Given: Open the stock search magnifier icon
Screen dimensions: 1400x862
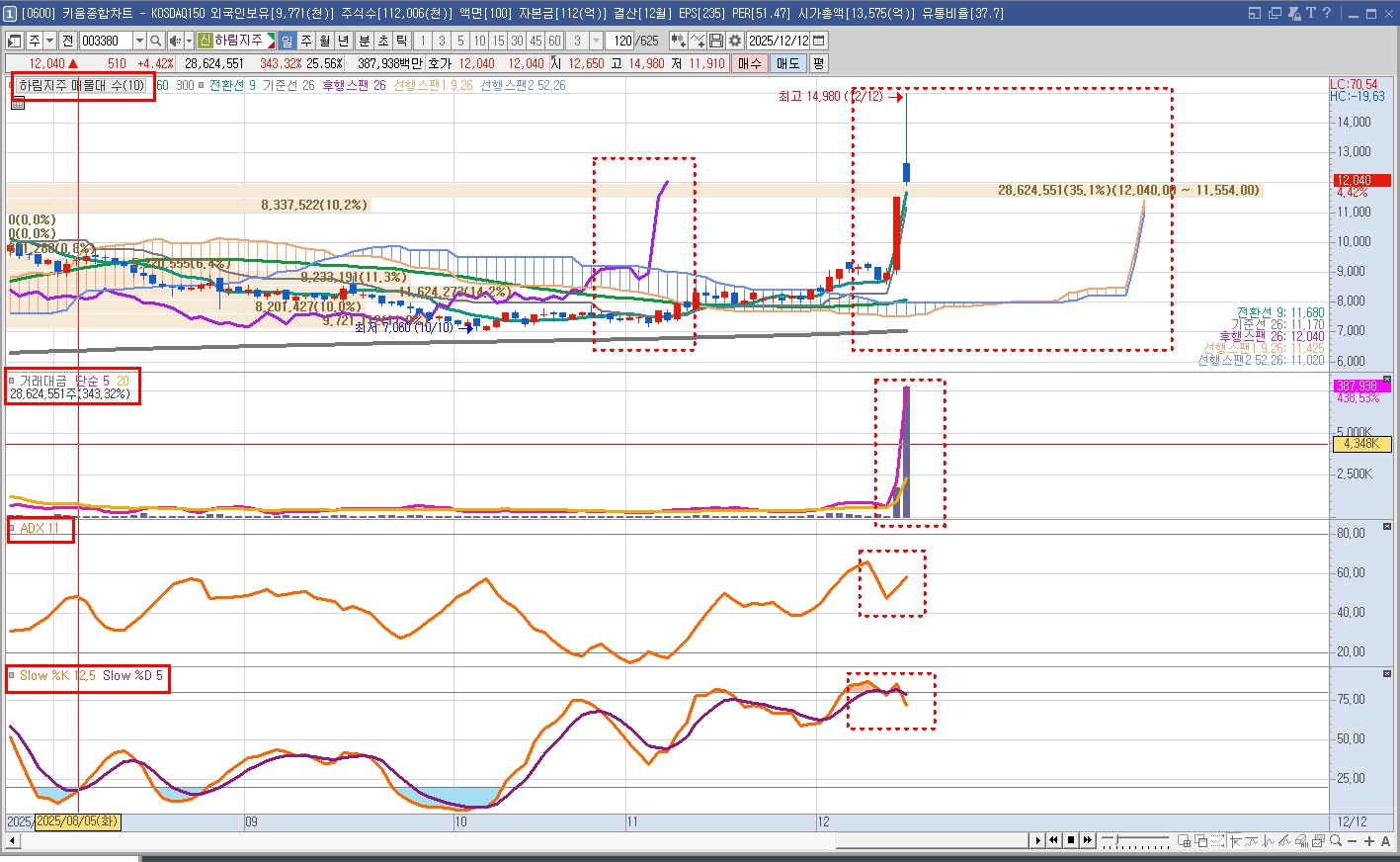Looking at the screenshot, I should 155,41.
